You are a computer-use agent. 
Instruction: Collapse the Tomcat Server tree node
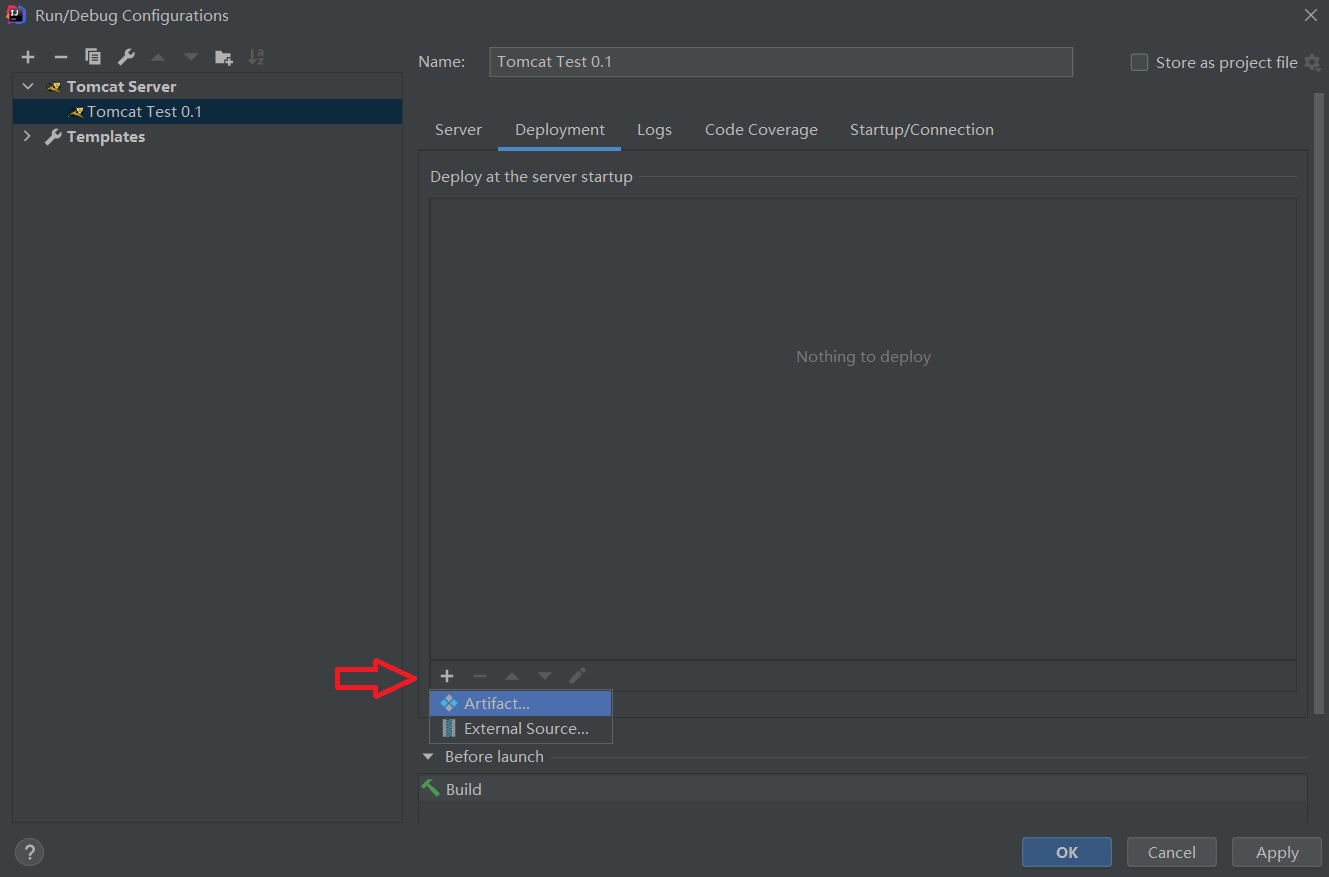tap(28, 87)
